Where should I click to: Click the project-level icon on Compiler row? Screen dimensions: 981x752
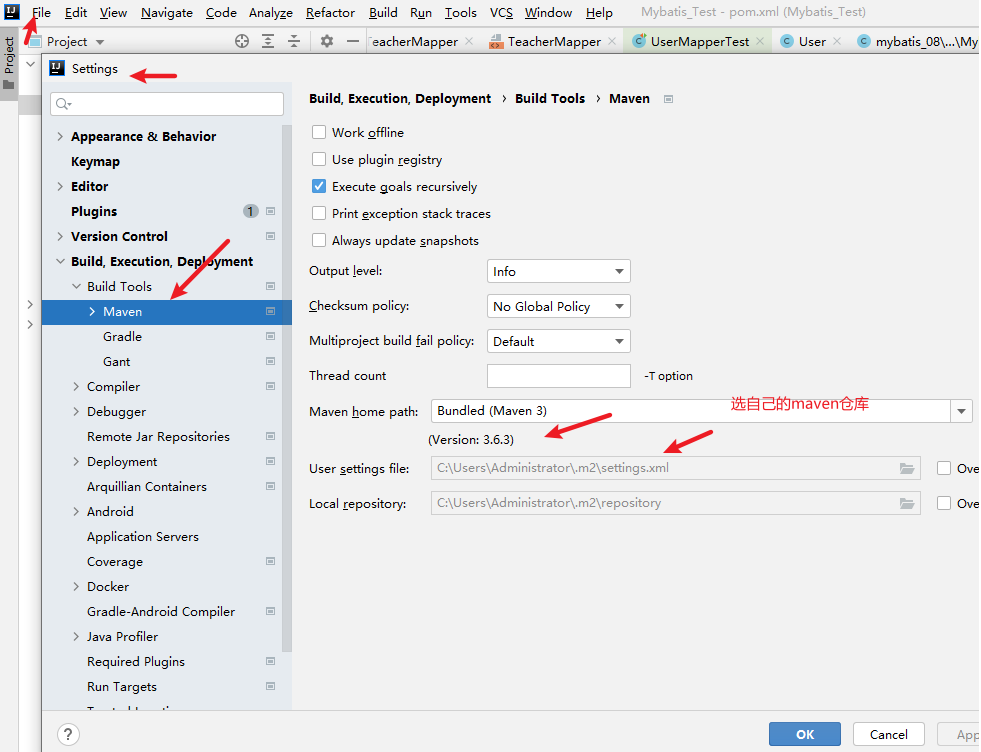click(x=270, y=387)
